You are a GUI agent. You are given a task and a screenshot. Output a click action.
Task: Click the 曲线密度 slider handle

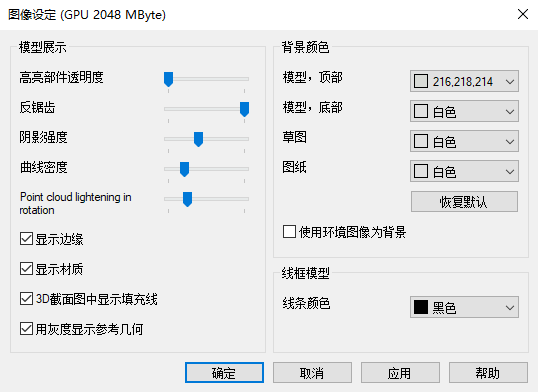click(x=184, y=169)
